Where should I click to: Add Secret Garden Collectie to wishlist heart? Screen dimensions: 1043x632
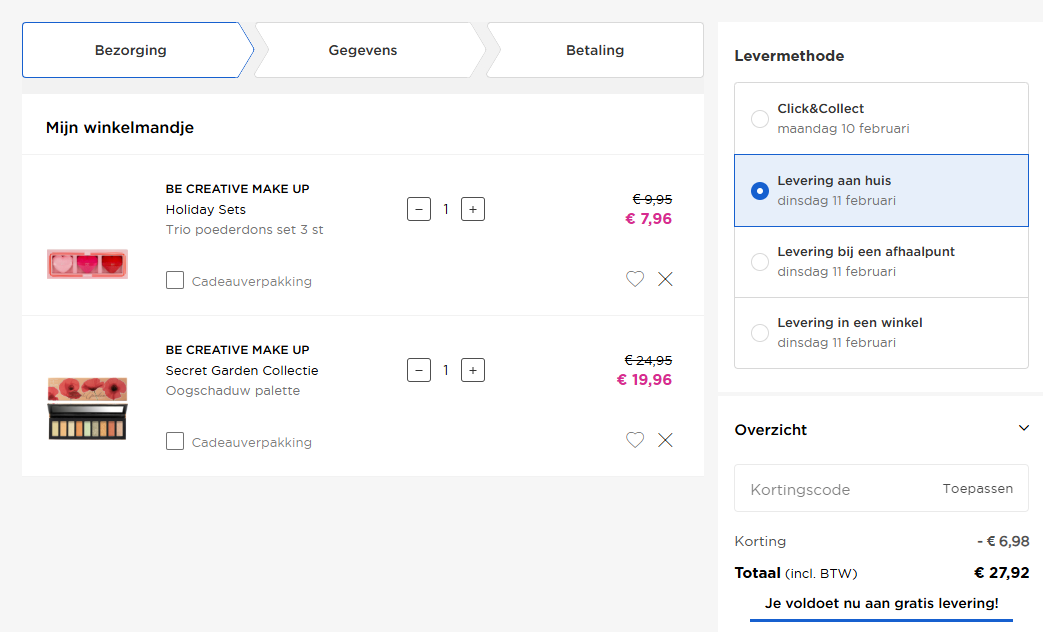click(x=635, y=440)
